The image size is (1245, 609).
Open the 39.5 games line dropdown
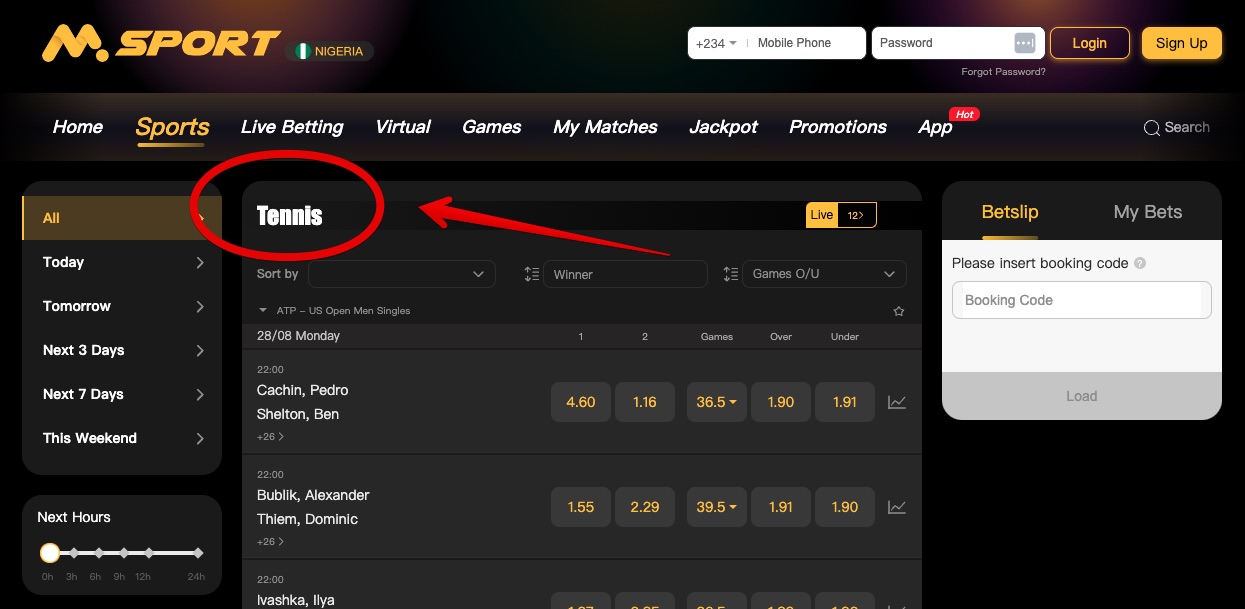click(x=717, y=507)
